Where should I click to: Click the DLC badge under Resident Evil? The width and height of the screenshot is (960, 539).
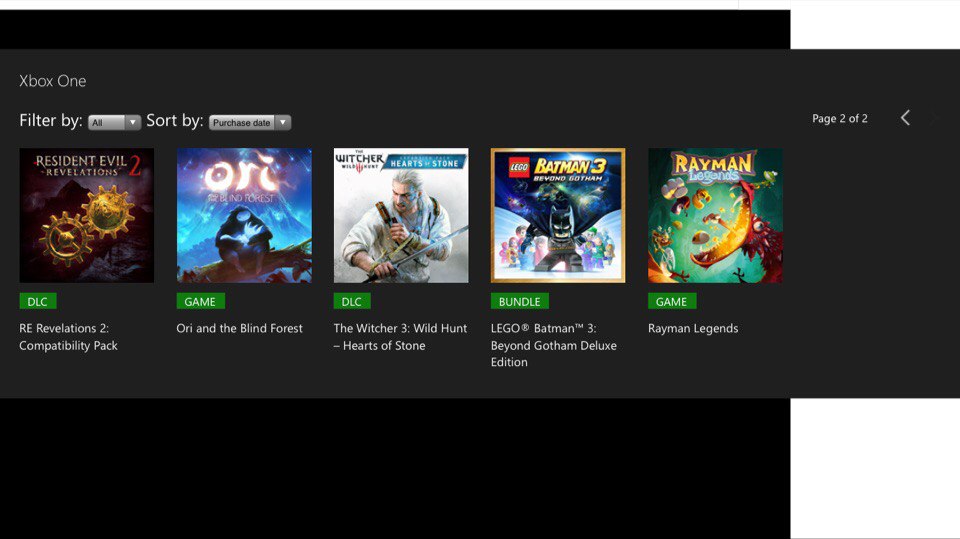[38, 301]
